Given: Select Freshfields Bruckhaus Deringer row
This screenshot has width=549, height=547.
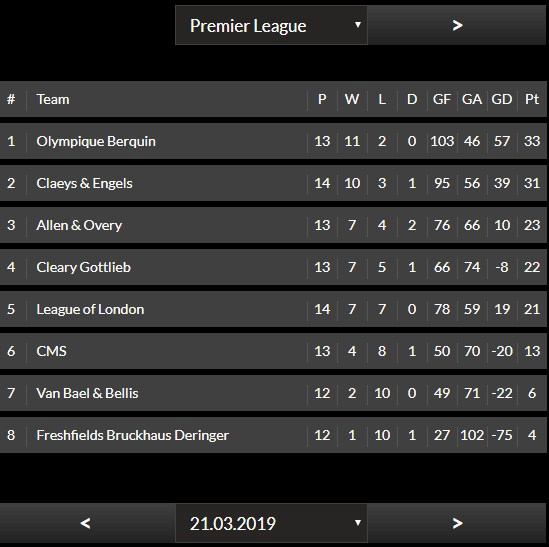Looking at the screenshot, I should (x=273, y=435).
